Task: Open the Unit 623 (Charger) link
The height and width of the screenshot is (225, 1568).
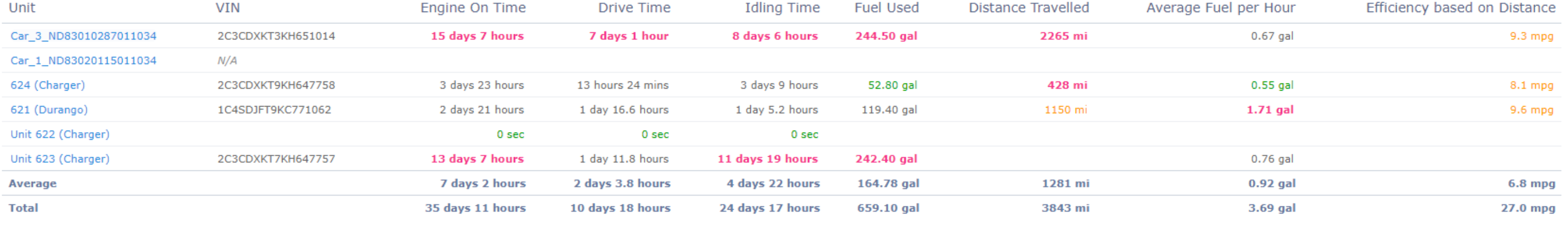Action: [x=59, y=158]
